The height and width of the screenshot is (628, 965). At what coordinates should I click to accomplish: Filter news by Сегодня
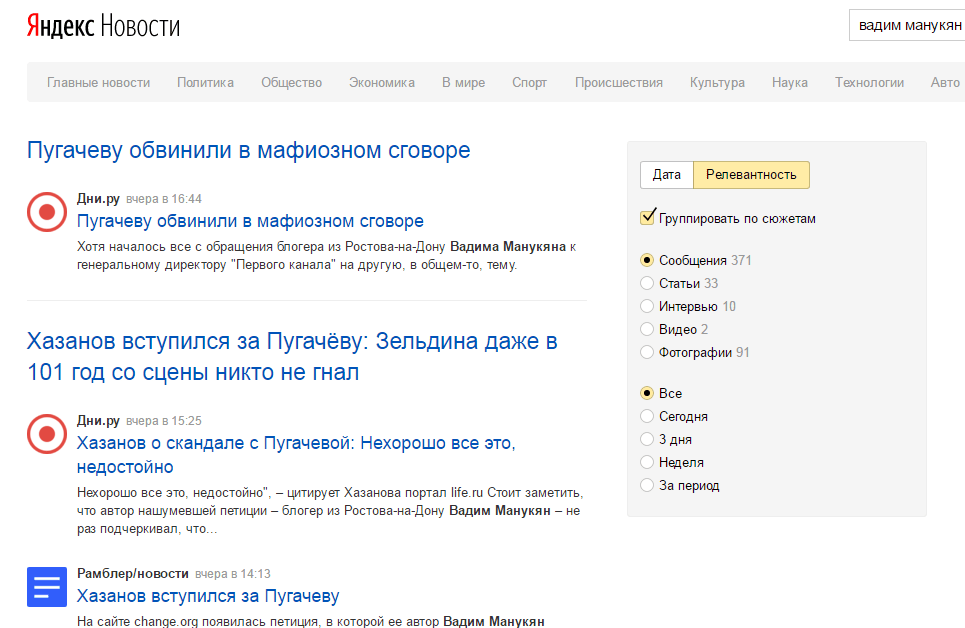pos(647,417)
